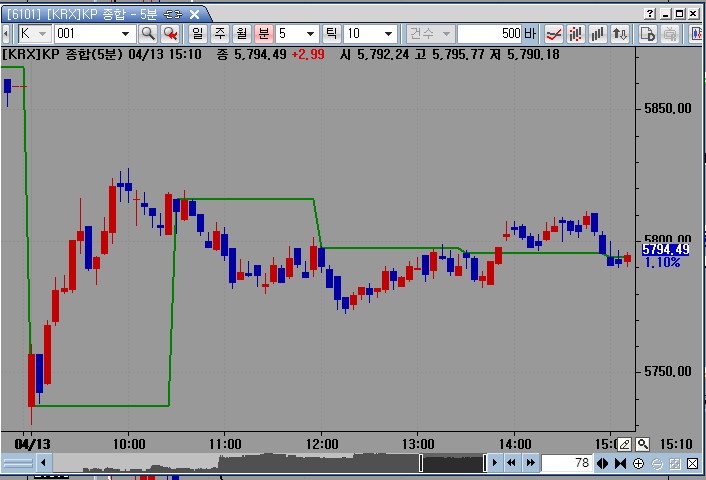Select the weekly (주) period toggle
Screen dimensions: 706x480
click(x=219, y=34)
